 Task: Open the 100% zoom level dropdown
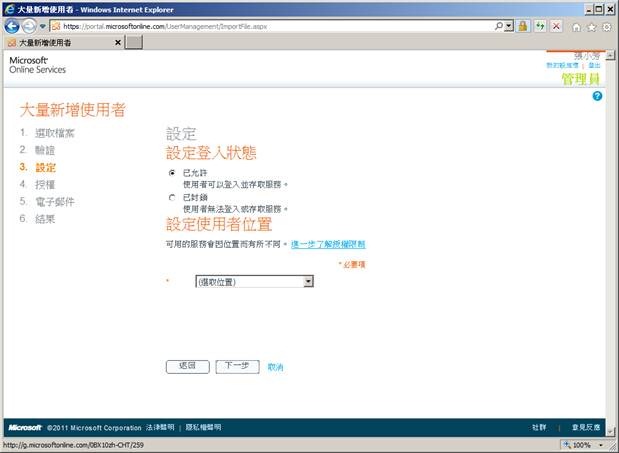tap(601, 445)
